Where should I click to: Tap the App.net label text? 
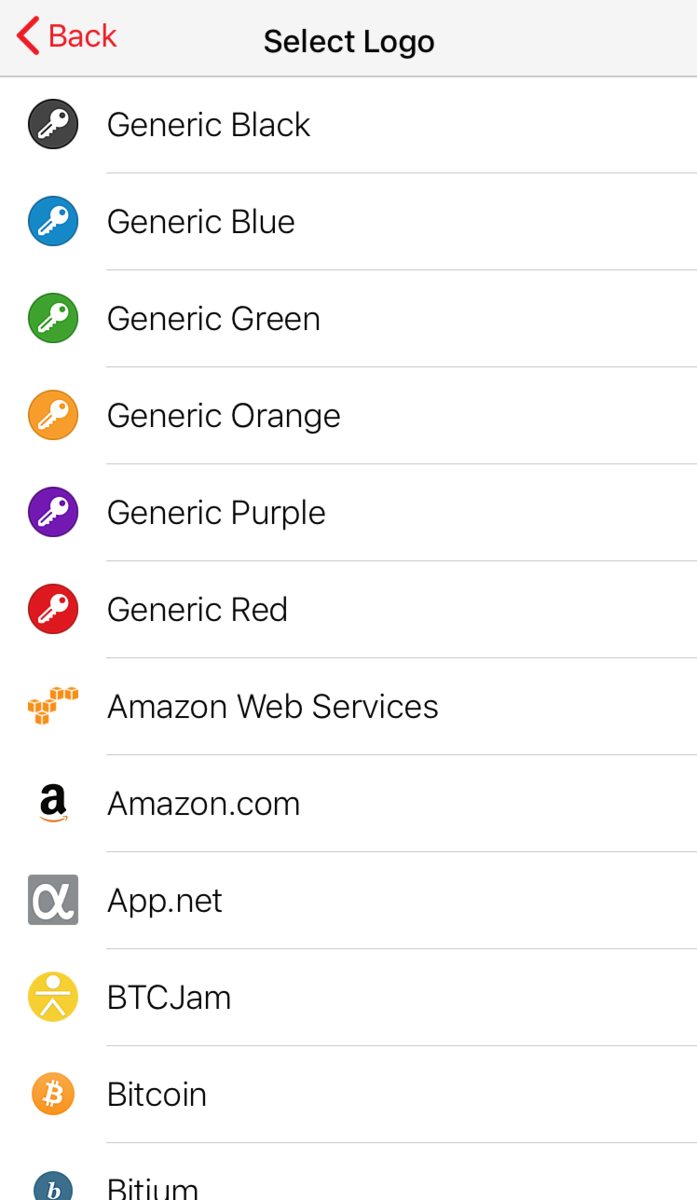pos(165,902)
